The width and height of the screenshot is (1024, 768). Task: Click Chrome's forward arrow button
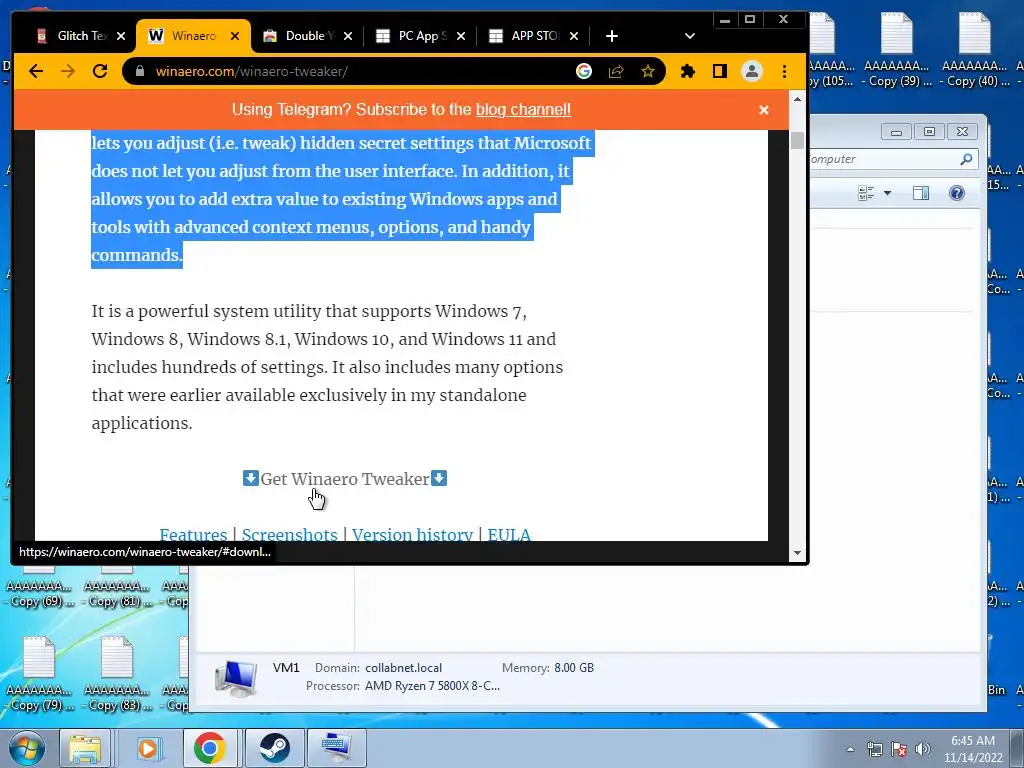click(68, 71)
